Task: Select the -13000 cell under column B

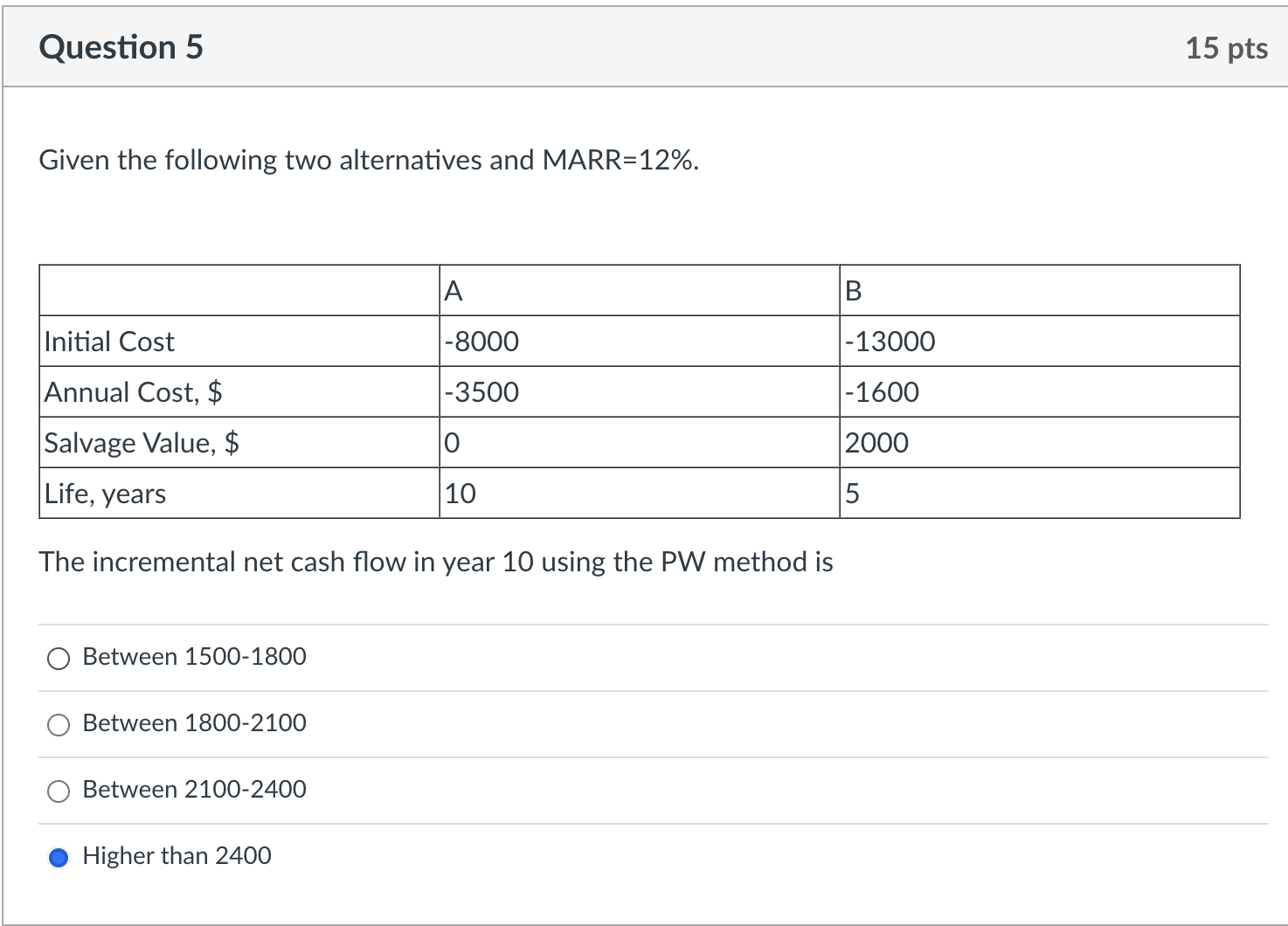Action: point(889,342)
